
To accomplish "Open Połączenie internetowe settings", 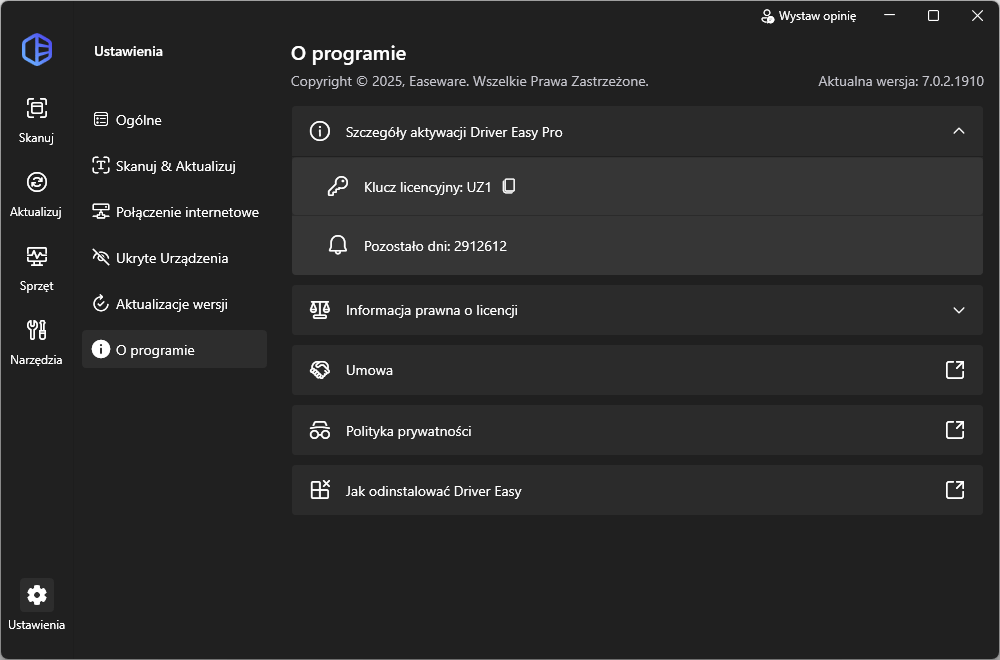I will (x=174, y=212).
